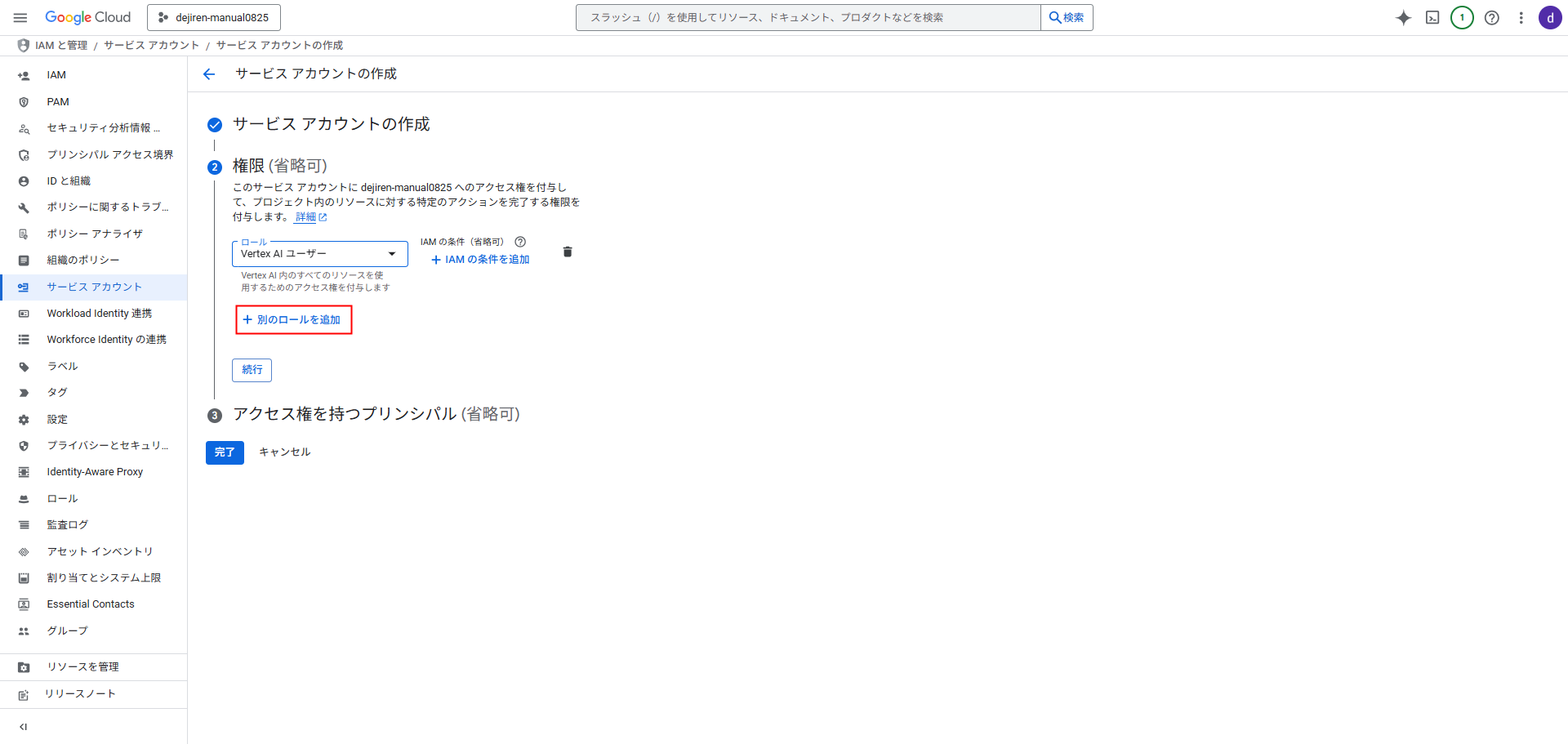Click the search input field at top
This screenshot has height=744, width=1568.
pyautogui.click(x=808, y=17)
